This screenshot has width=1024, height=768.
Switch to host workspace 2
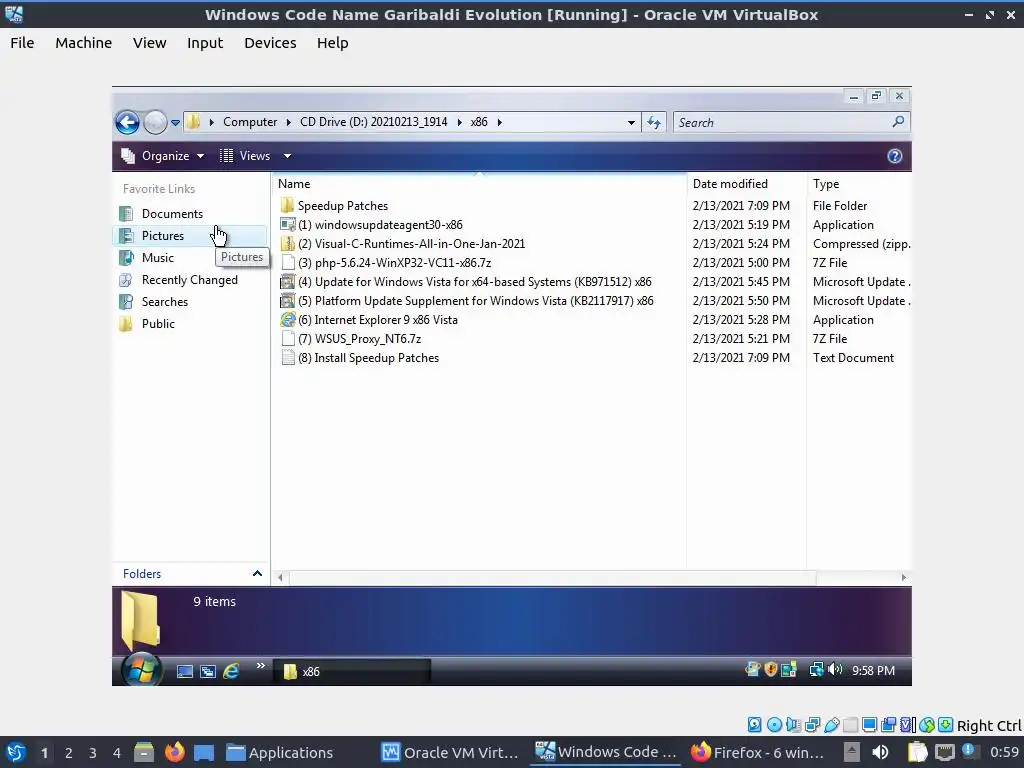pyautogui.click(x=69, y=753)
